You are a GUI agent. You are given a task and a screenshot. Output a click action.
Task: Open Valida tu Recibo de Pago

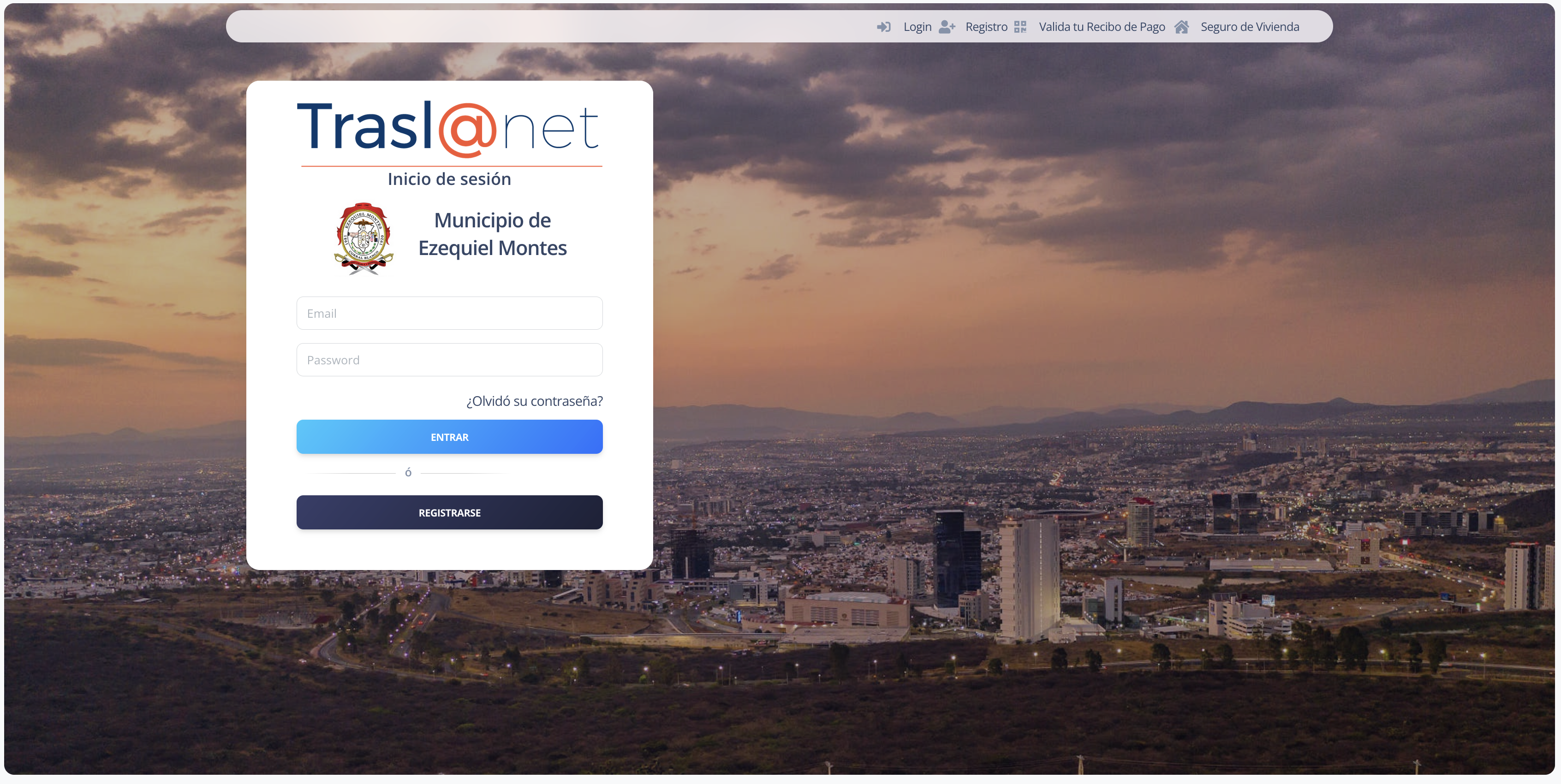[1102, 27]
